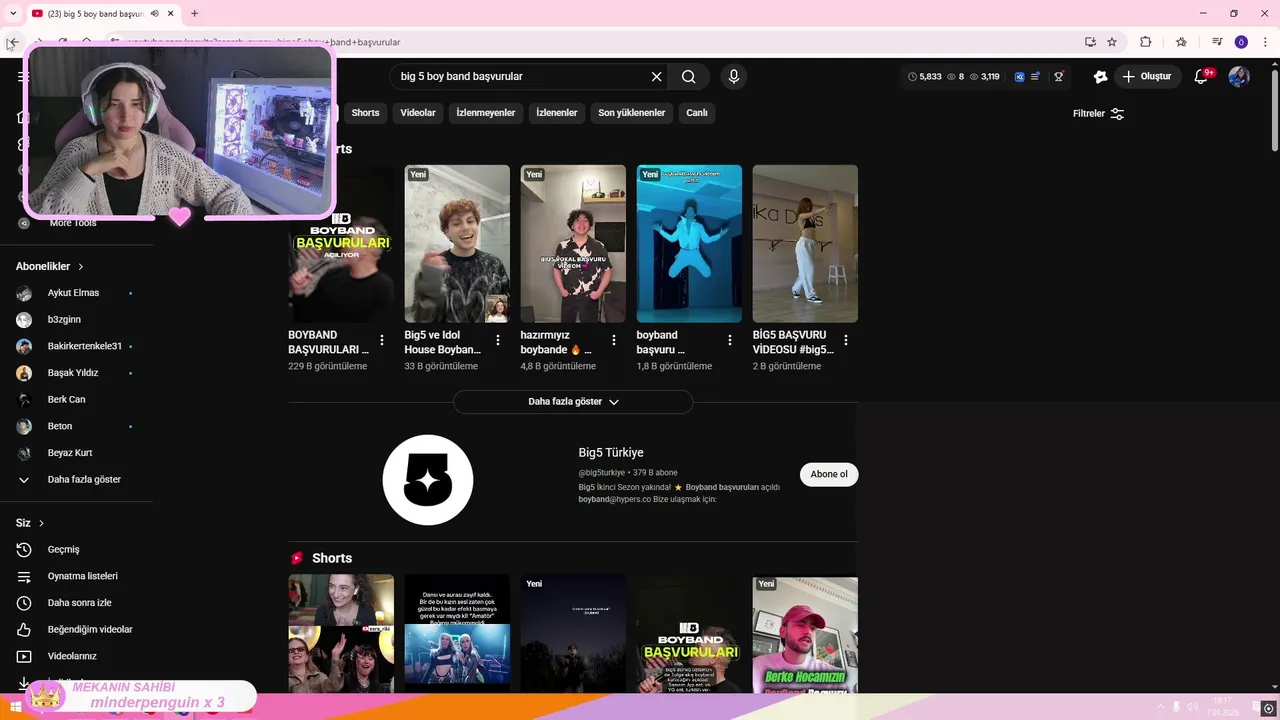Image resolution: width=1280 pixels, height=720 pixels.
Task: Click the blue extension logo near stats
Action: pos(1019,77)
